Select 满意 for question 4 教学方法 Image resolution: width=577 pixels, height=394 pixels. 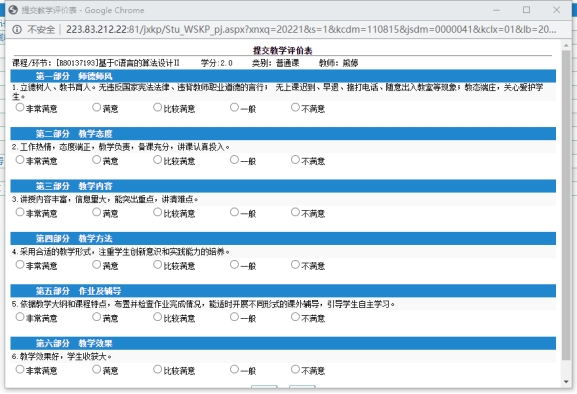point(96,265)
